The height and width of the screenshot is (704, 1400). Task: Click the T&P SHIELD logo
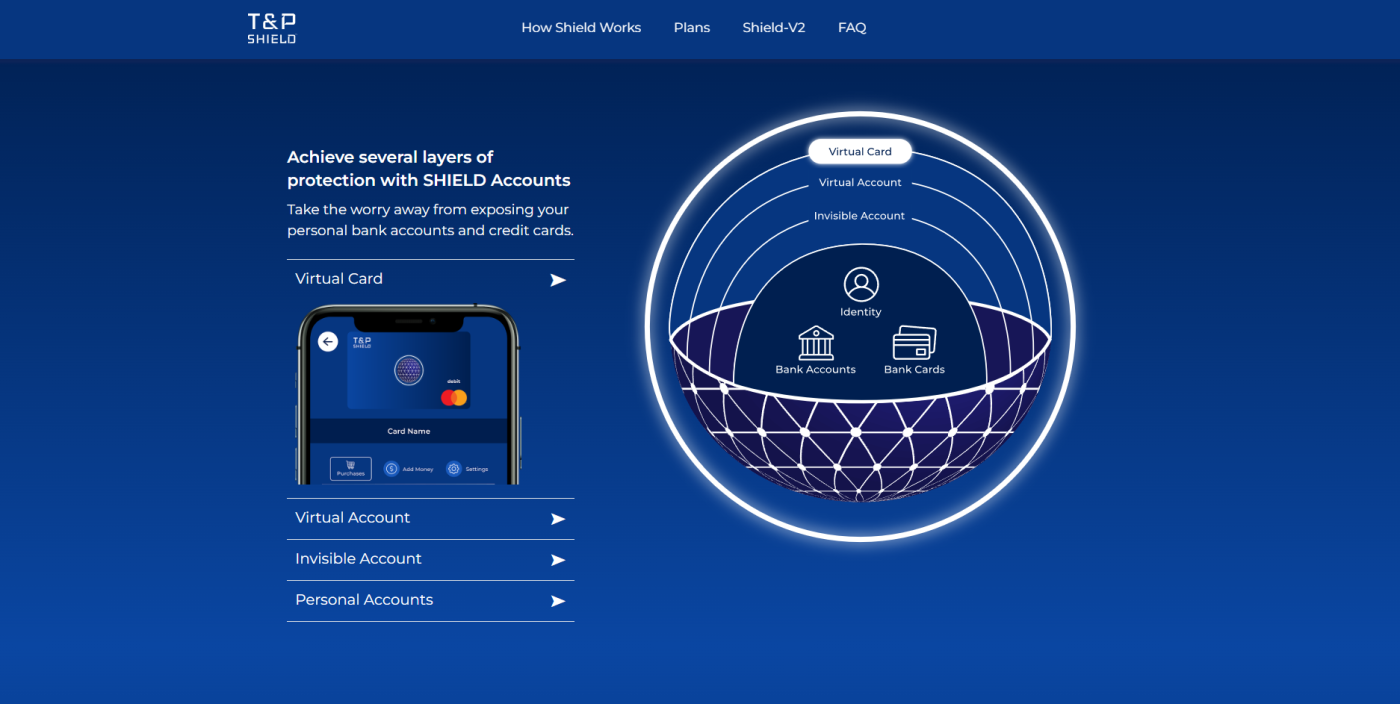[x=270, y=28]
